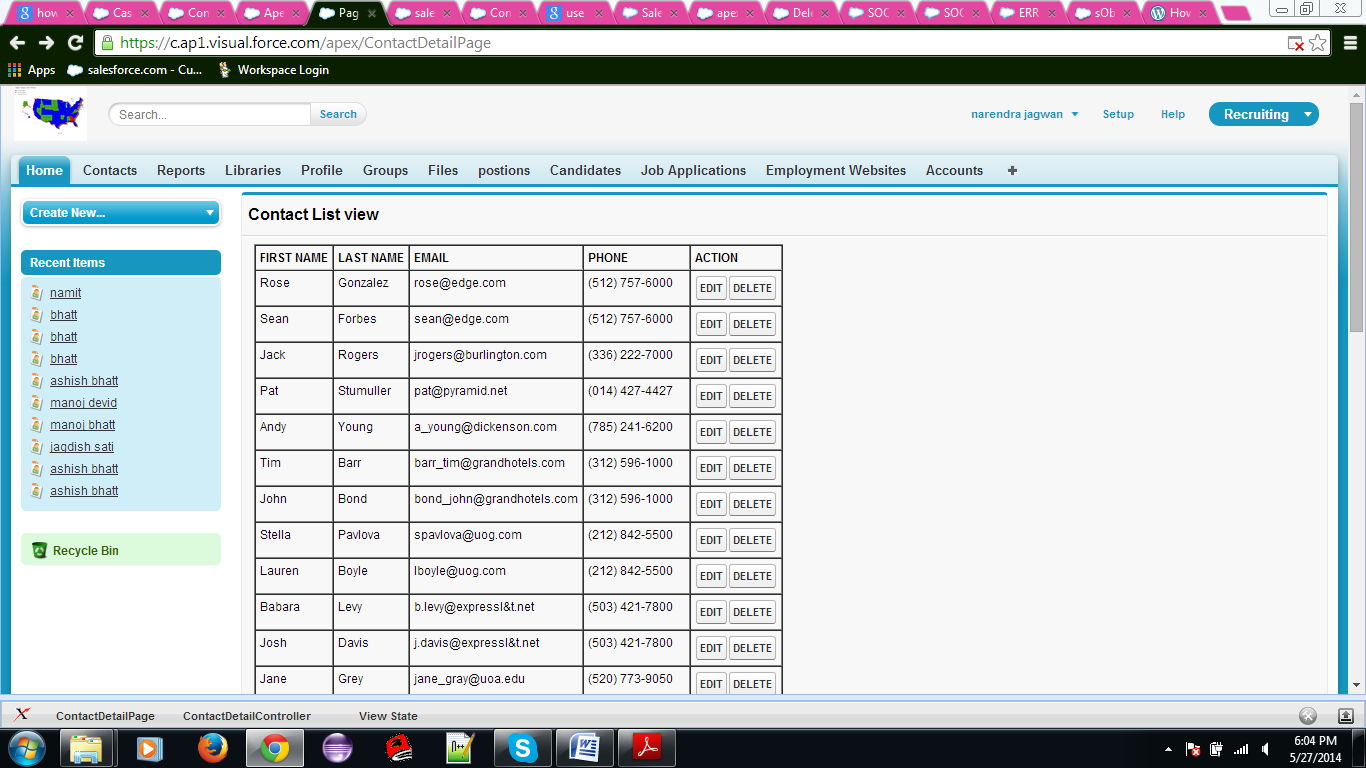Open Microsoft Word from the taskbar
The width and height of the screenshot is (1366, 768).
(585, 748)
